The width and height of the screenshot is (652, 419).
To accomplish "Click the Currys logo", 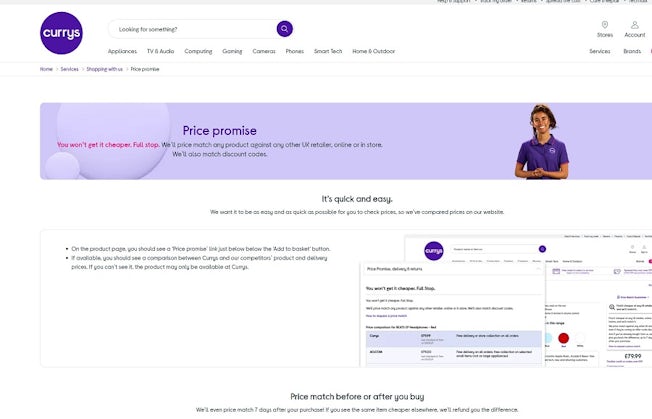I will tap(62, 33).
